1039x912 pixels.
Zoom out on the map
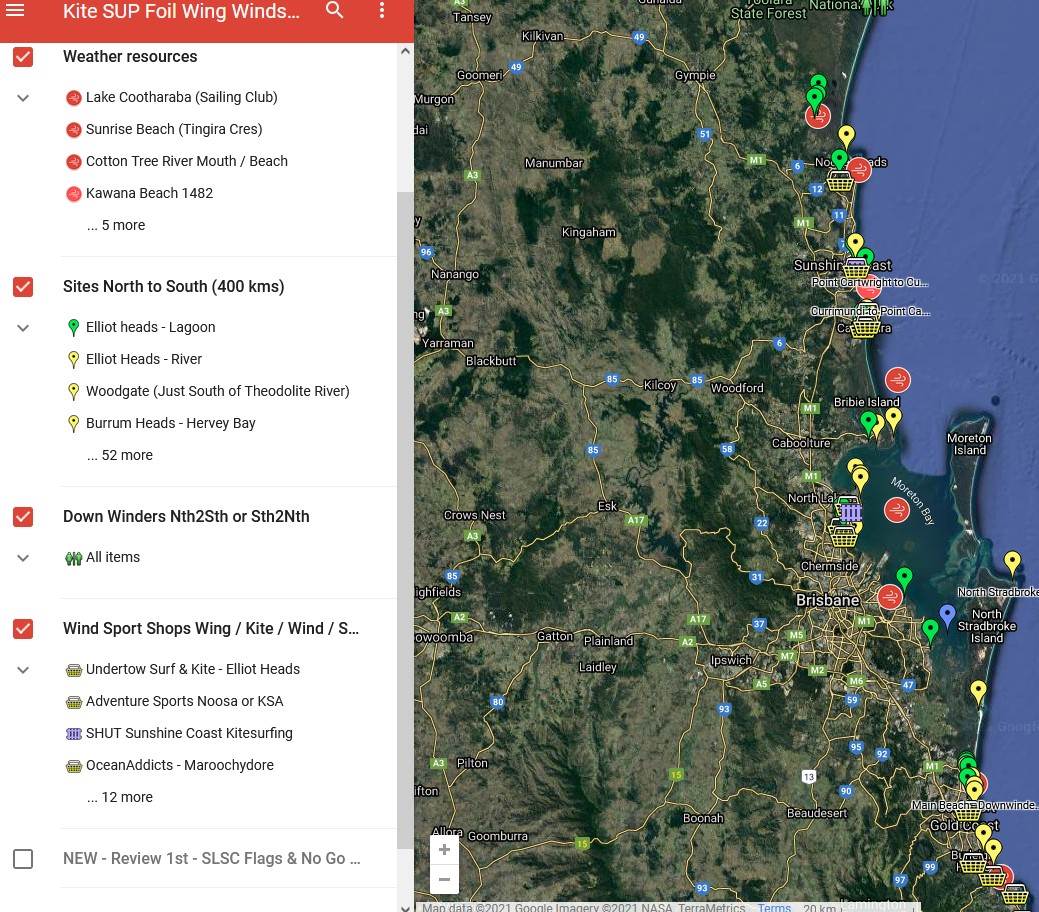(444, 880)
